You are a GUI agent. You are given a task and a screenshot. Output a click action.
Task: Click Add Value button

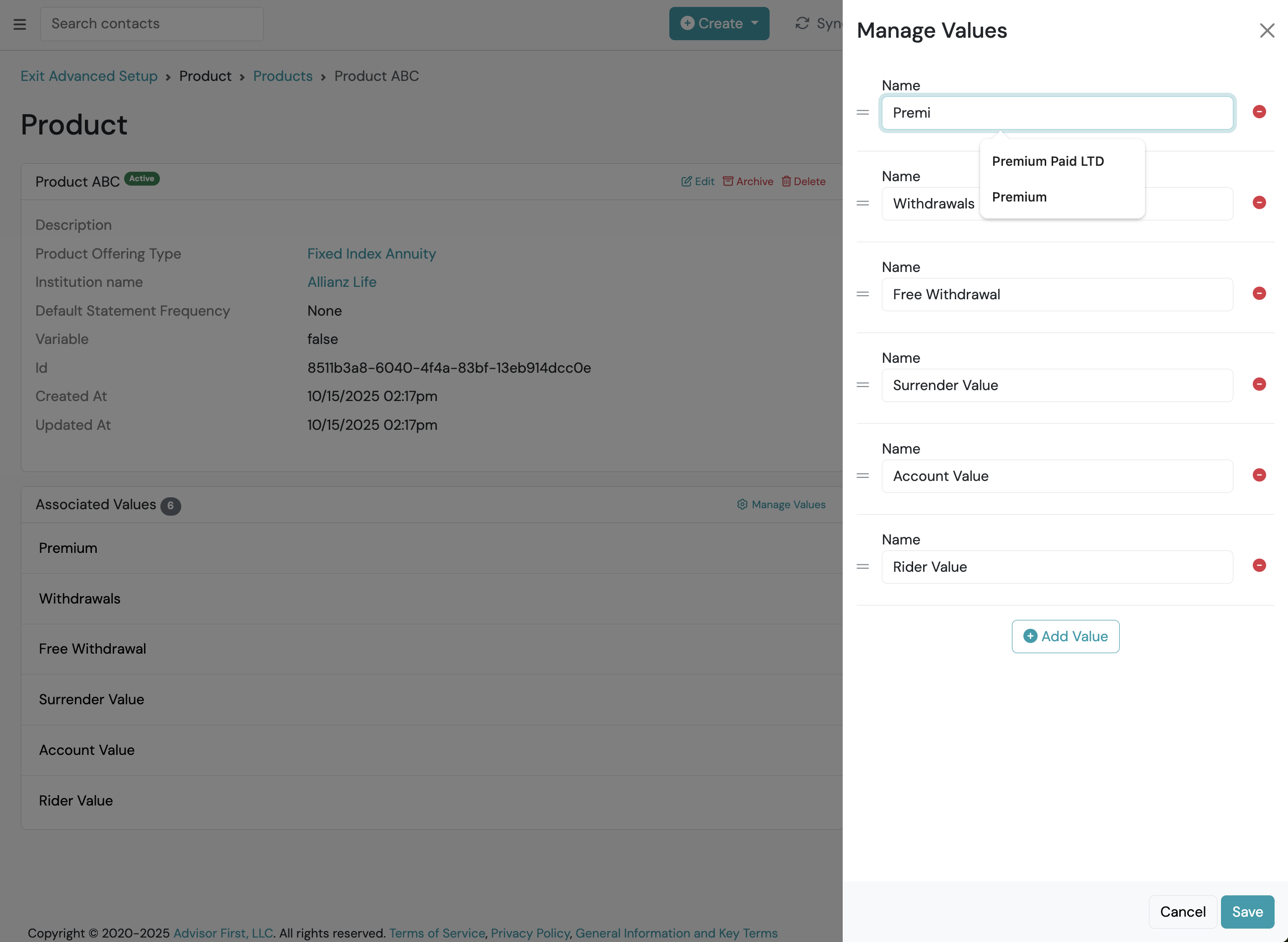(1065, 636)
